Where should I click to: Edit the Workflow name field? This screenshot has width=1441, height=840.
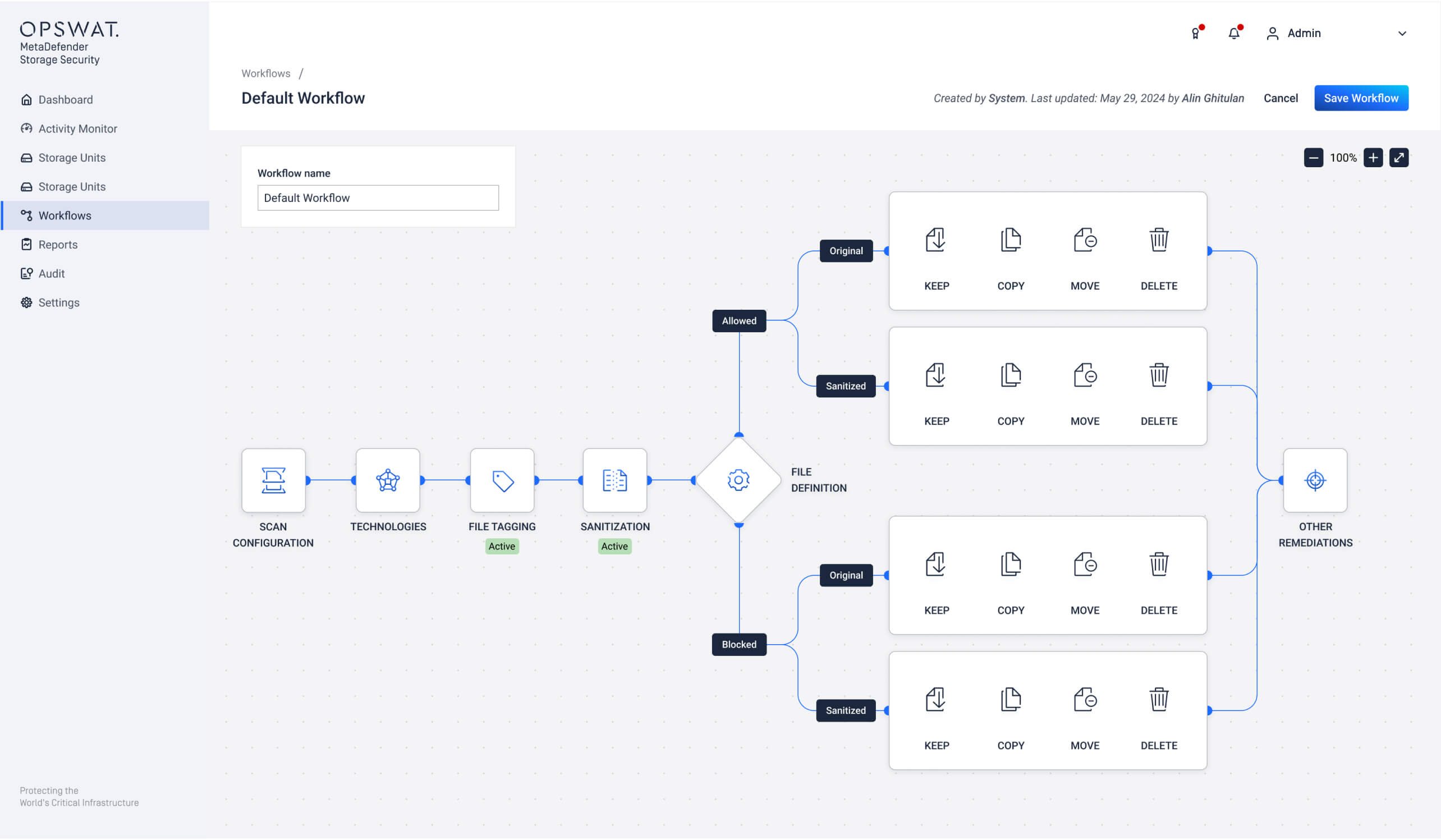[x=378, y=198]
